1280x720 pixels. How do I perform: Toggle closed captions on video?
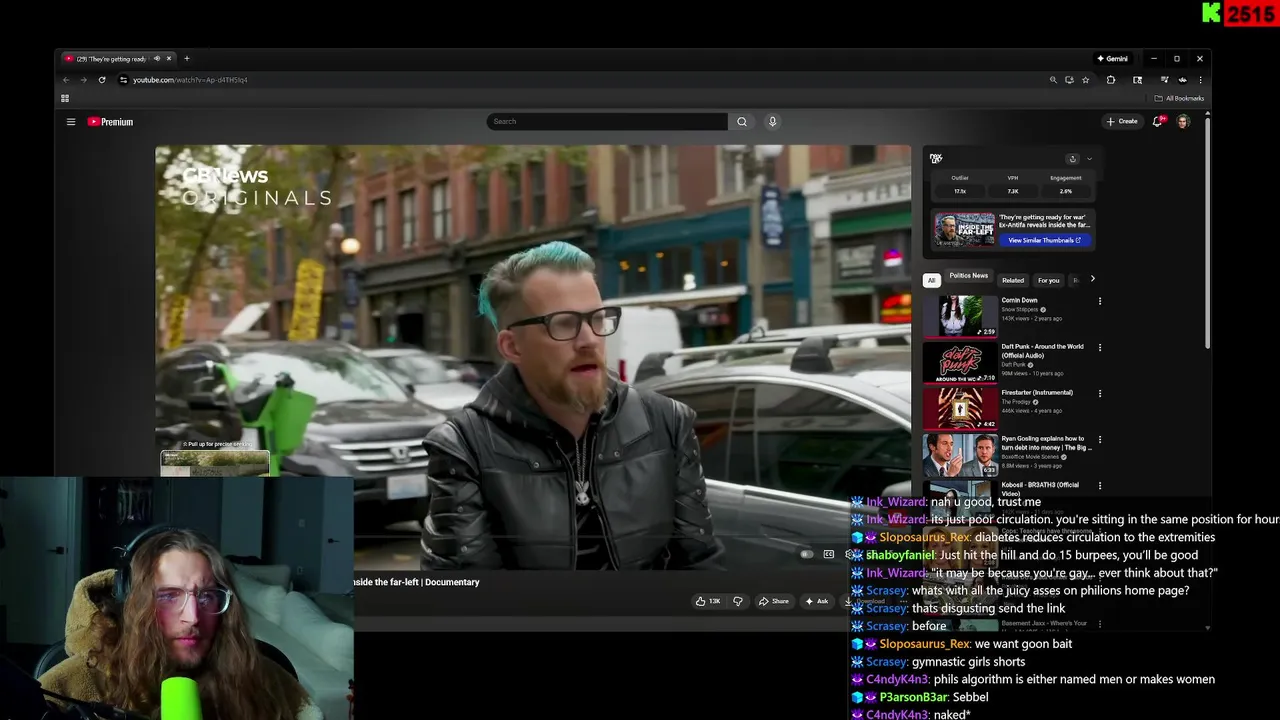[829, 554]
